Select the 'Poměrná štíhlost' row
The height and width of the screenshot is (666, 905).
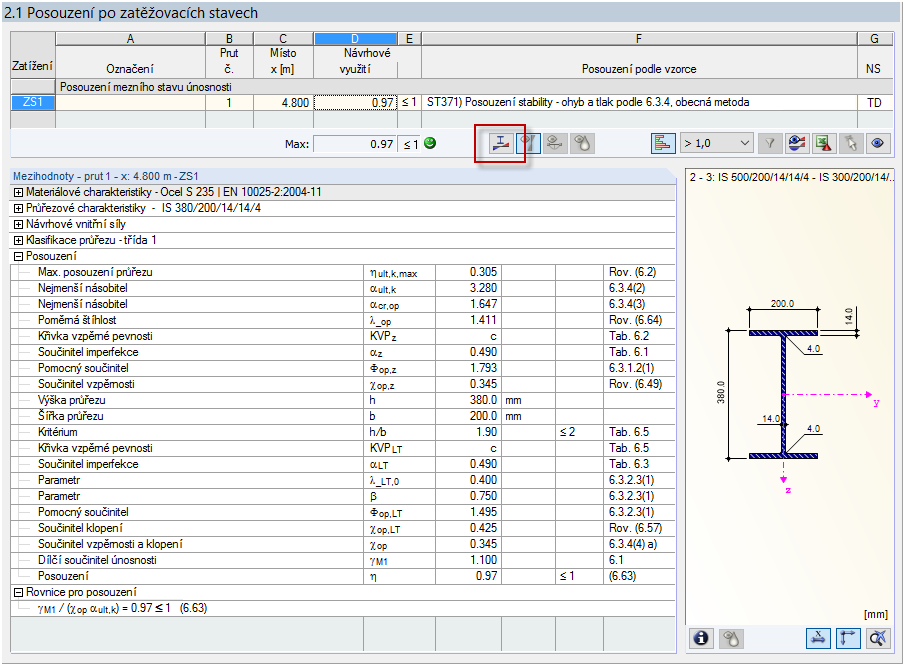coord(343,320)
